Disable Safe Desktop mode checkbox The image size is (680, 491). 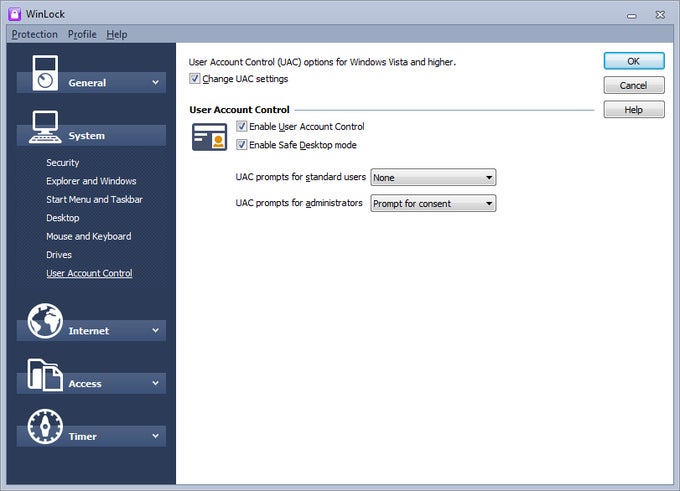[242, 145]
